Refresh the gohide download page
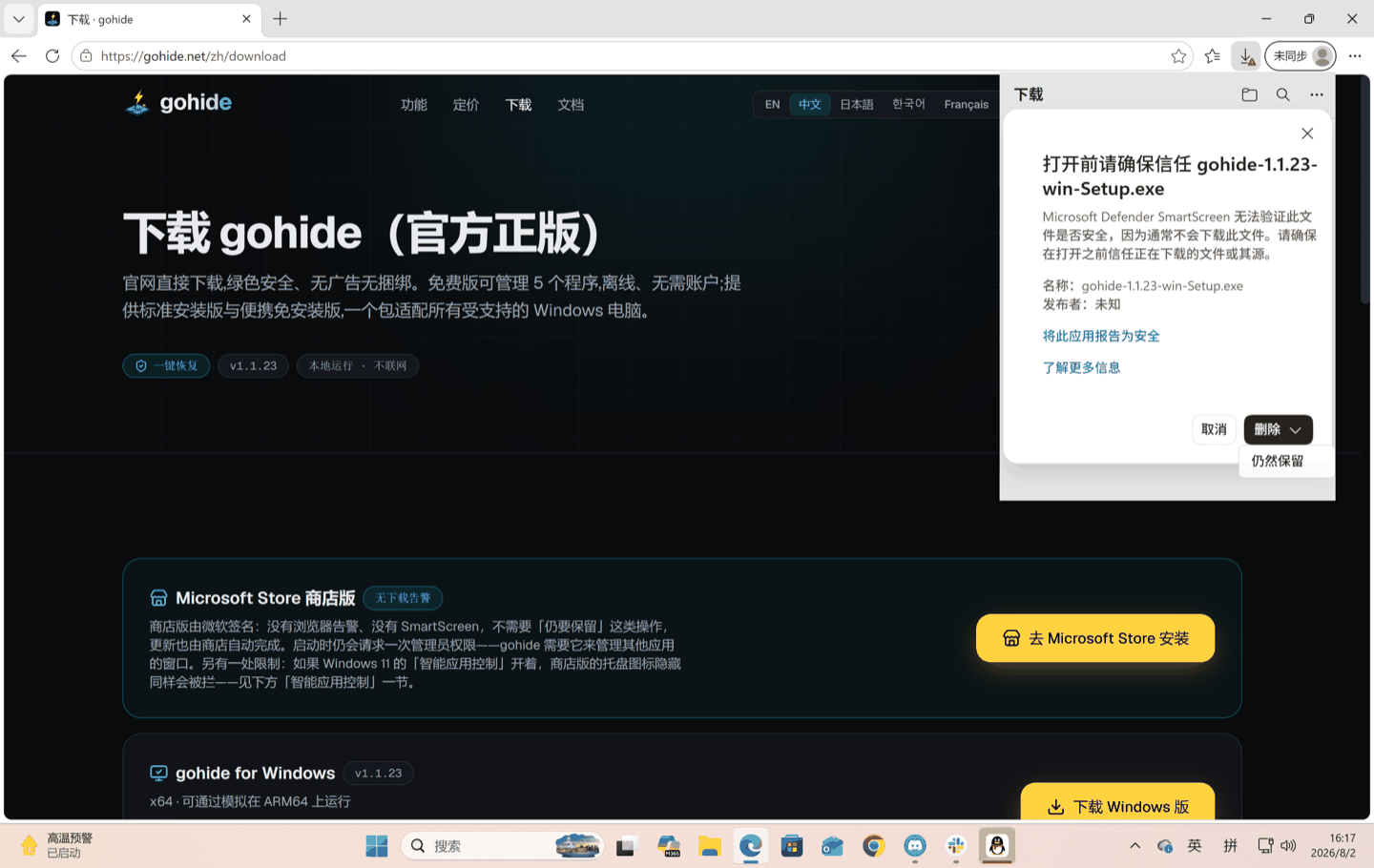Screen dimensions: 1374x868 (x=52, y=56)
